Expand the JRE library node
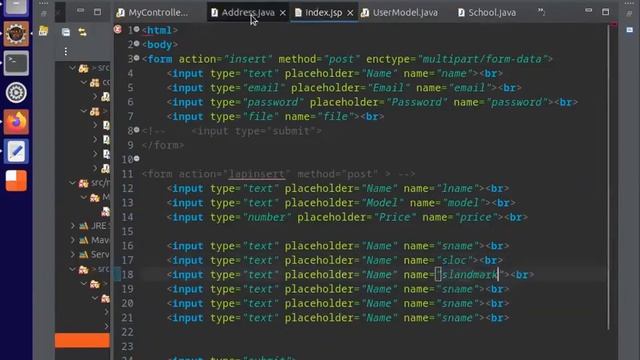The height and width of the screenshot is (360, 640). click(x=73, y=226)
